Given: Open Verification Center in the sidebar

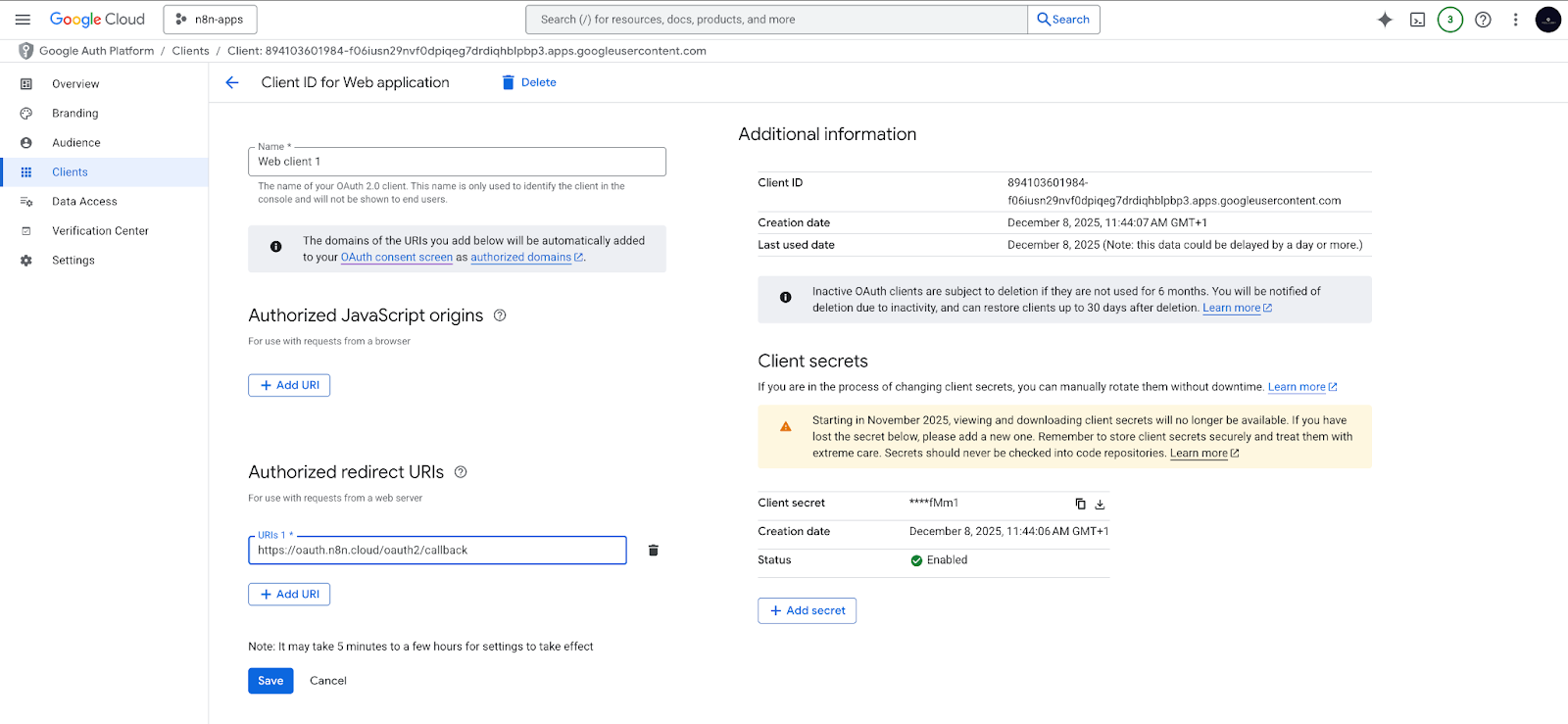Looking at the screenshot, I should tap(104, 231).
